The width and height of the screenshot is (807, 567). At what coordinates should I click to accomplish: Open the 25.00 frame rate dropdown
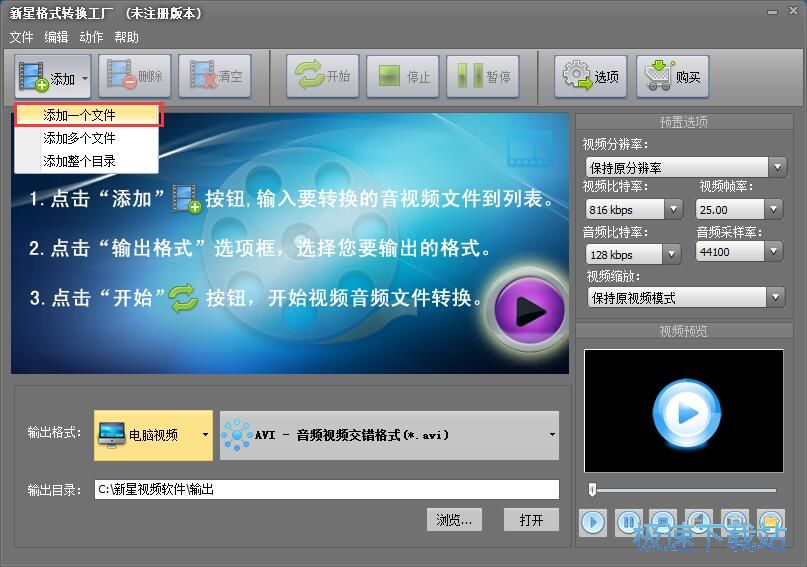(x=773, y=209)
